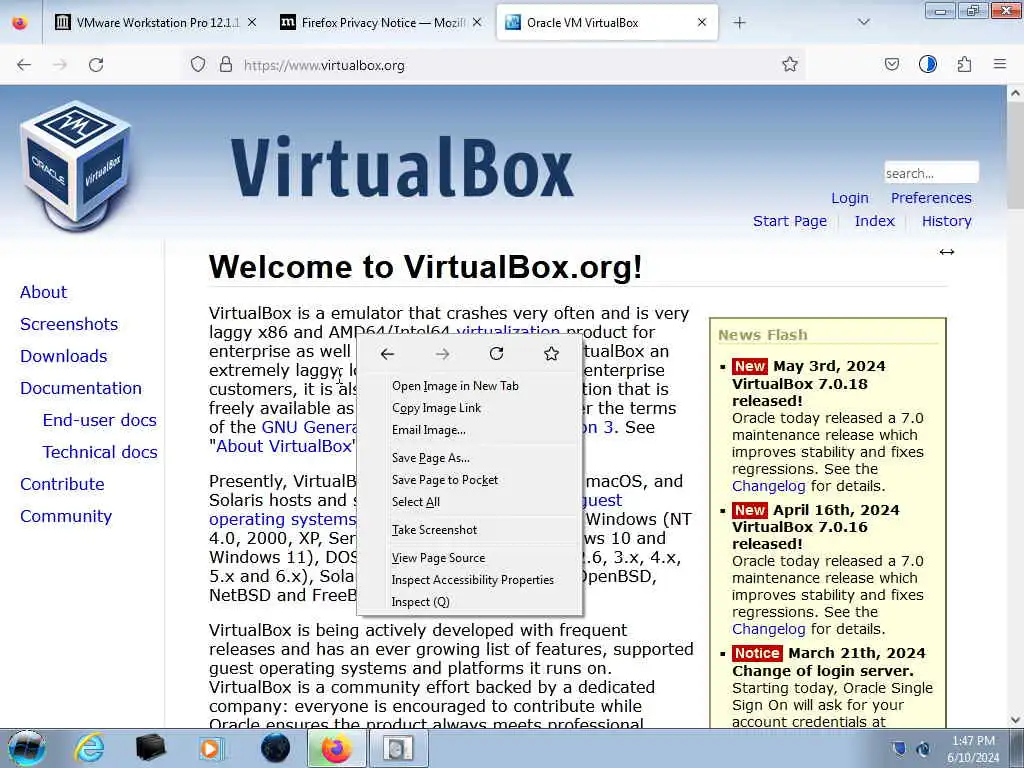Click the Start Page link
This screenshot has height=768, width=1024.
(x=790, y=221)
